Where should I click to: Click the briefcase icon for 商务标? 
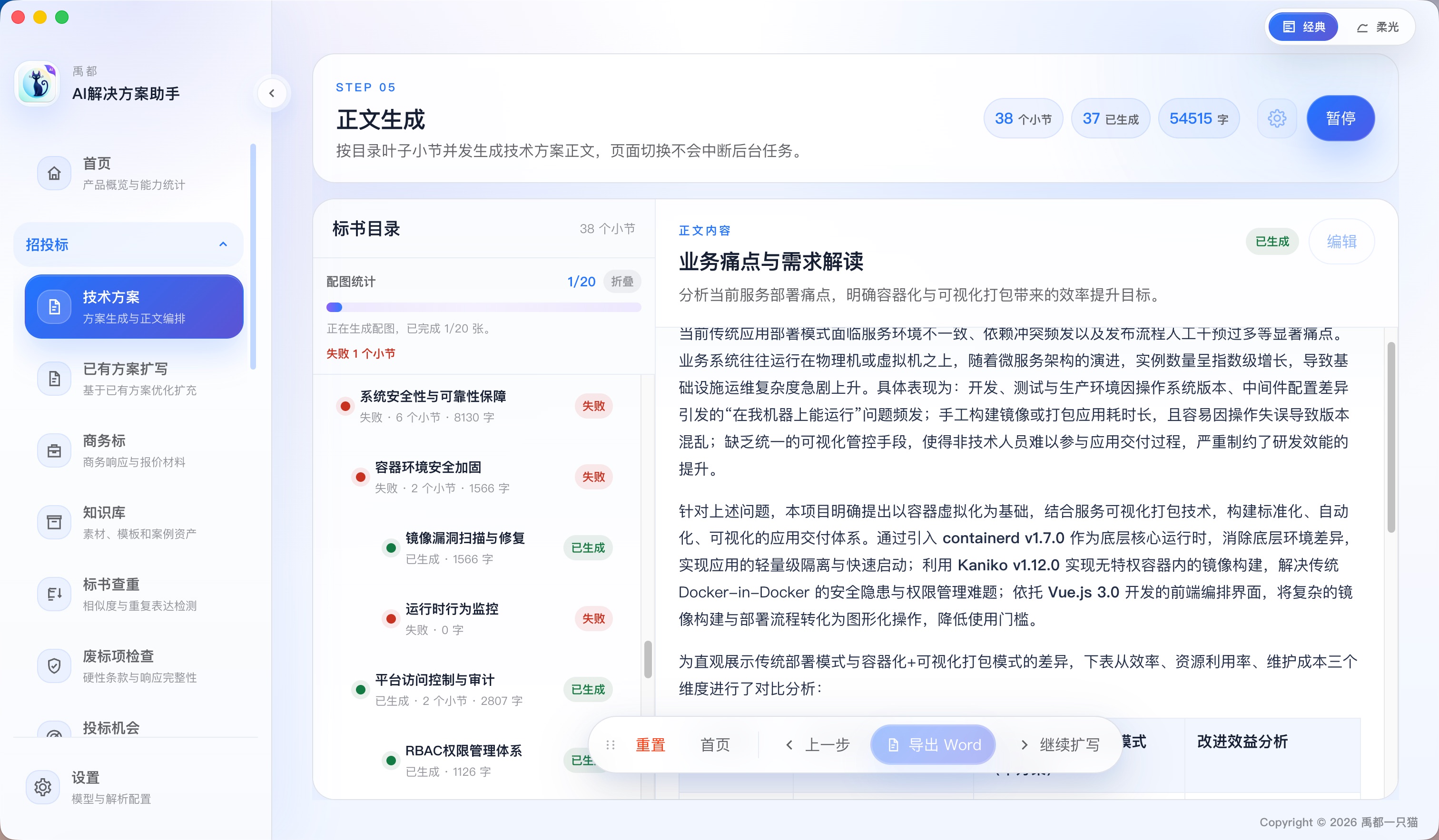click(54, 450)
